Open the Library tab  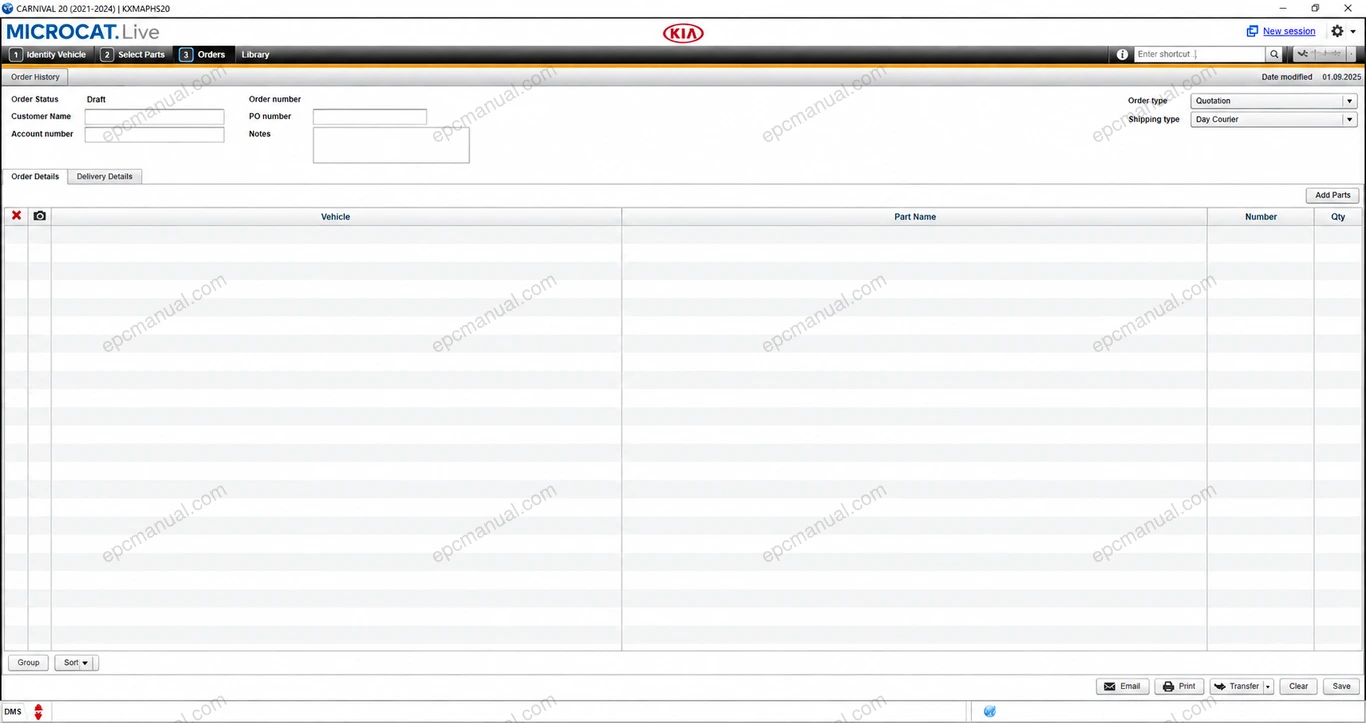tap(255, 54)
